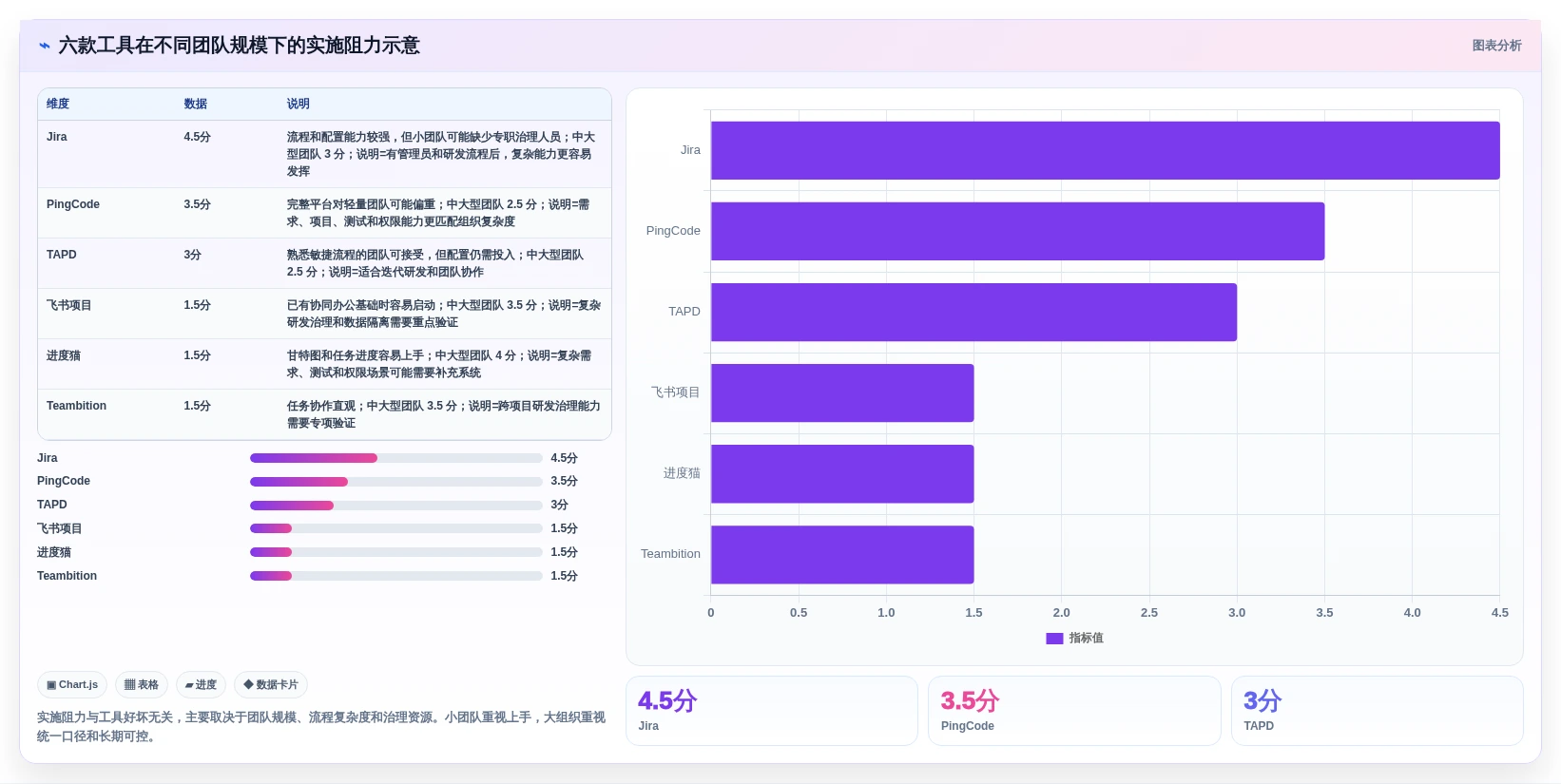Click the TAPD bar in the chart
The image size is (1561, 784).
tap(973, 312)
